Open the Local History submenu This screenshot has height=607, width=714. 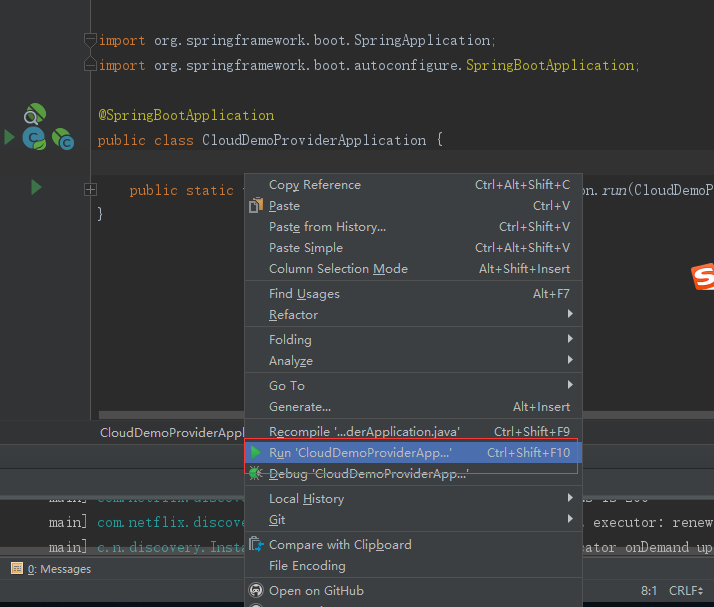click(x=413, y=498)
